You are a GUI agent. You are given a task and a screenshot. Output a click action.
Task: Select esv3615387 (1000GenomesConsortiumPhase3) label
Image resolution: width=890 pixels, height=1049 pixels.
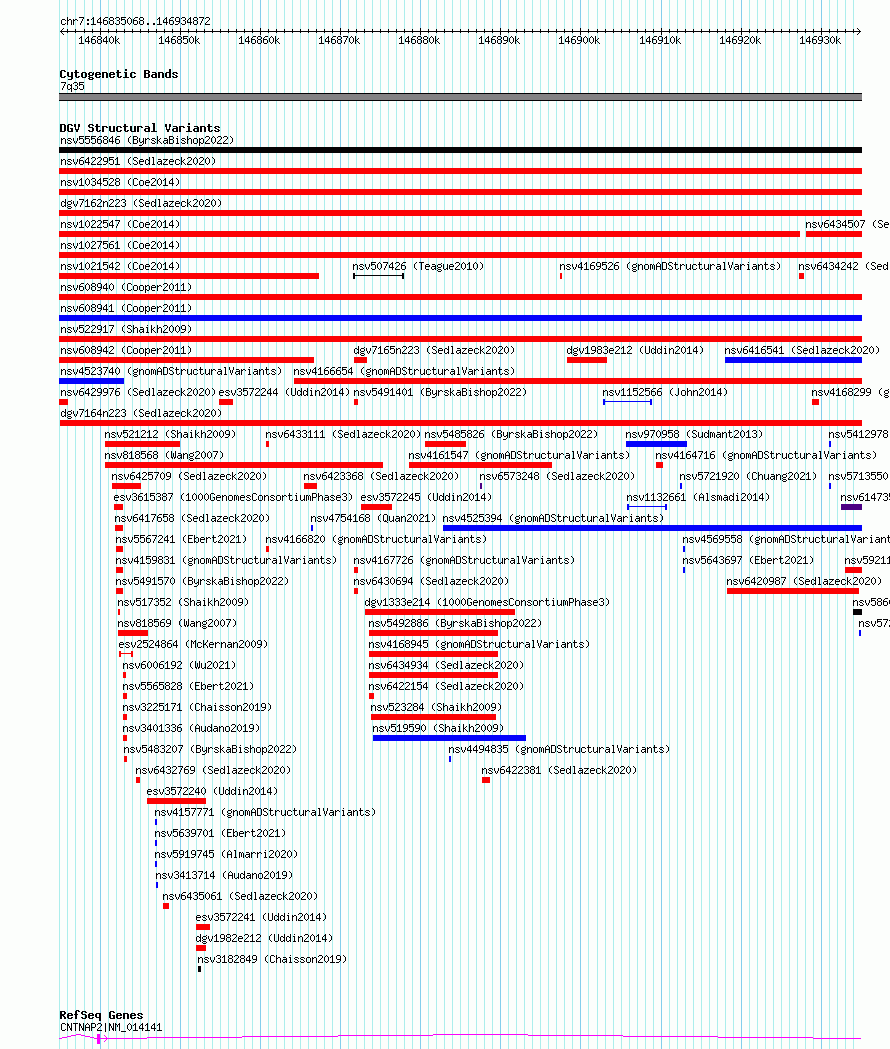[x=233, y=497]
